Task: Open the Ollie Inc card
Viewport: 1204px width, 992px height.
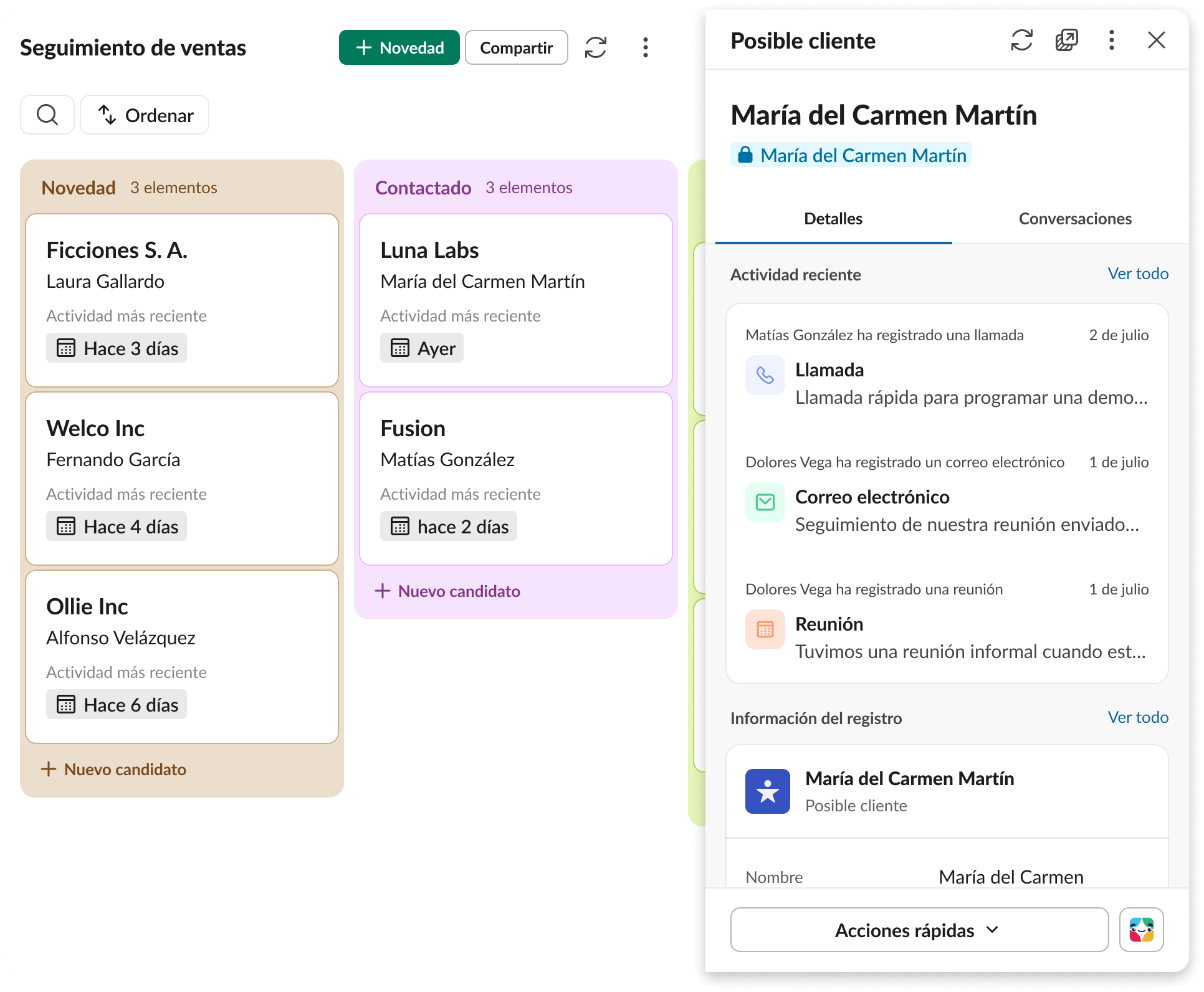Action: (x=182, y=657)
